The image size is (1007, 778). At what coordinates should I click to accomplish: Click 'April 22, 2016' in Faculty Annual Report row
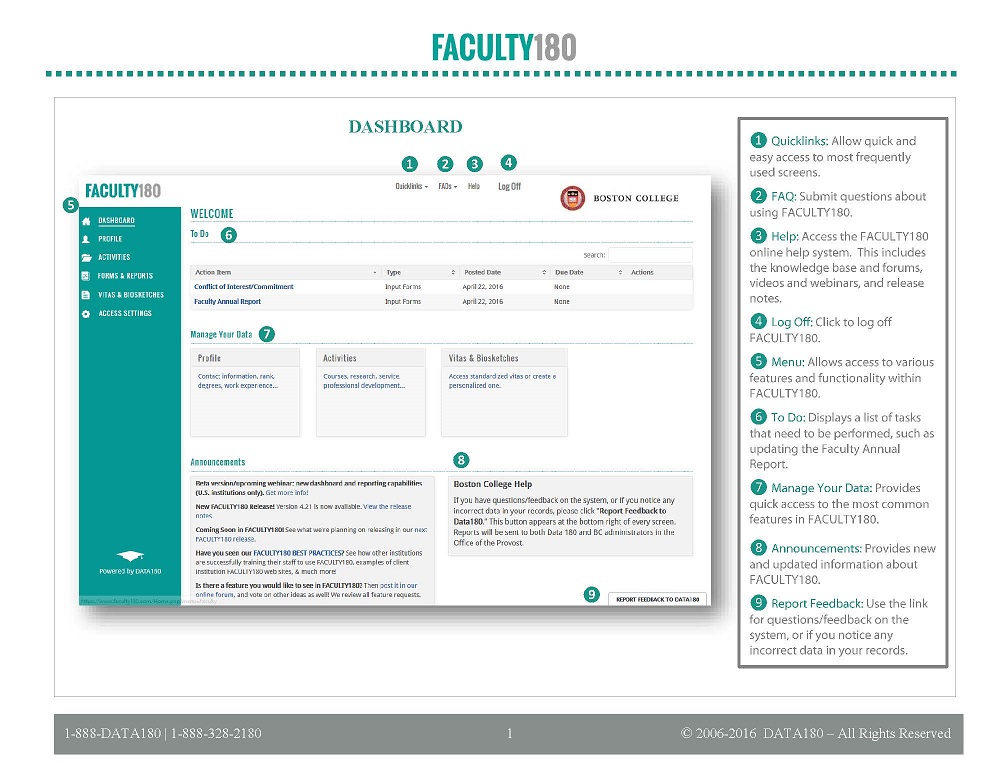coord(482,301)
